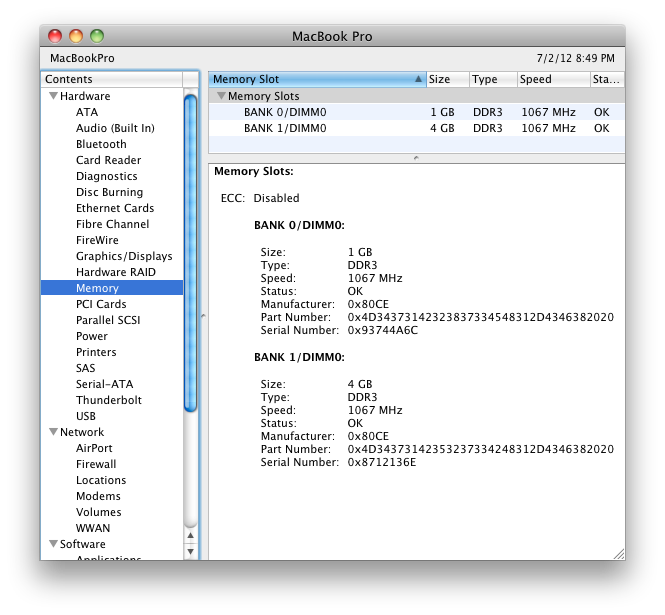The height and width of the screenshot is (615, 665).
Task: Select Printers in sidebar
Action: [96, 352]
